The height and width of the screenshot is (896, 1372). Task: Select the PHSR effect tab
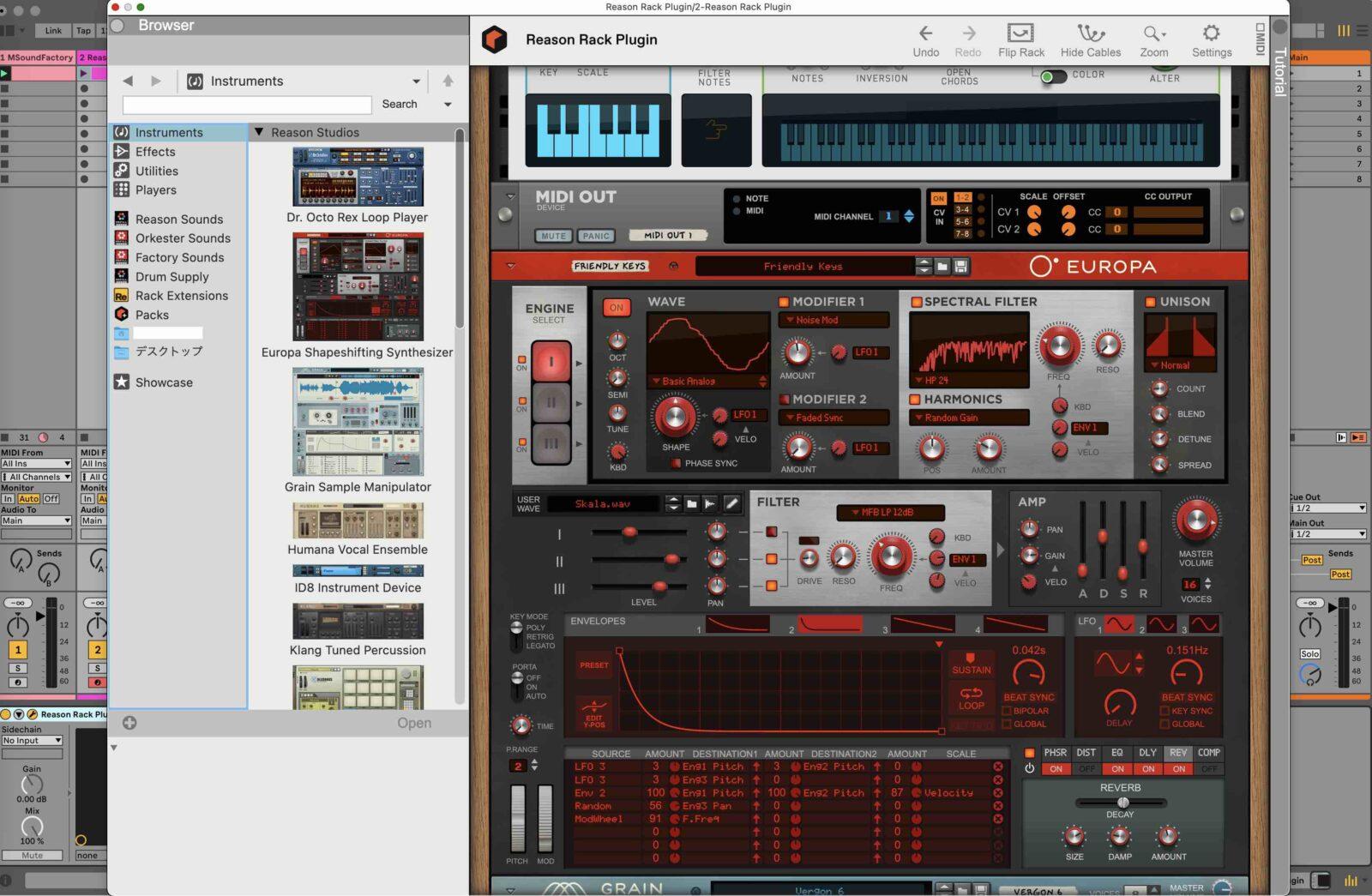[x=1056, y=753]
